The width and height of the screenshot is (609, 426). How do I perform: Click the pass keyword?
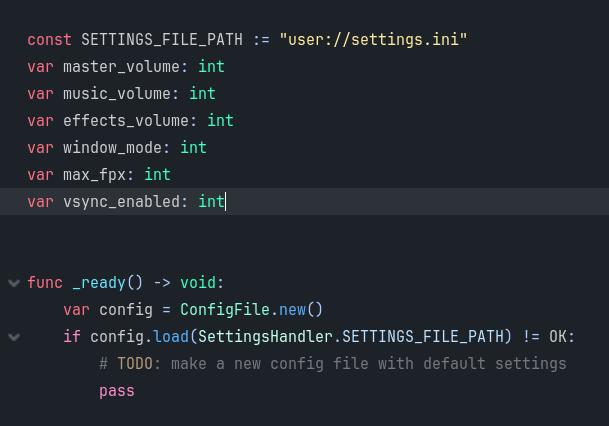pyautogui.click(x=117, y=391)
